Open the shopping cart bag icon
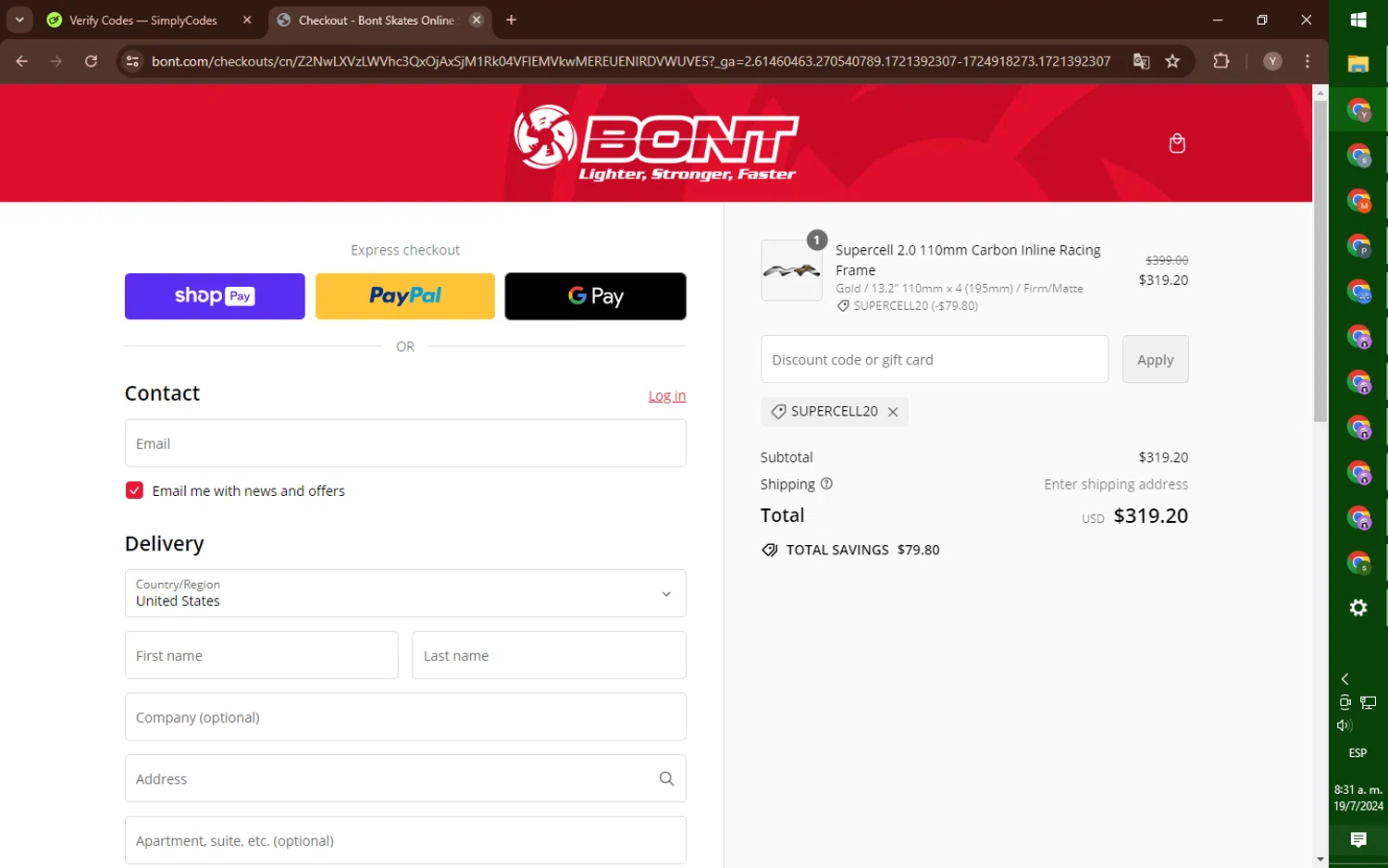 point(1177,143)
